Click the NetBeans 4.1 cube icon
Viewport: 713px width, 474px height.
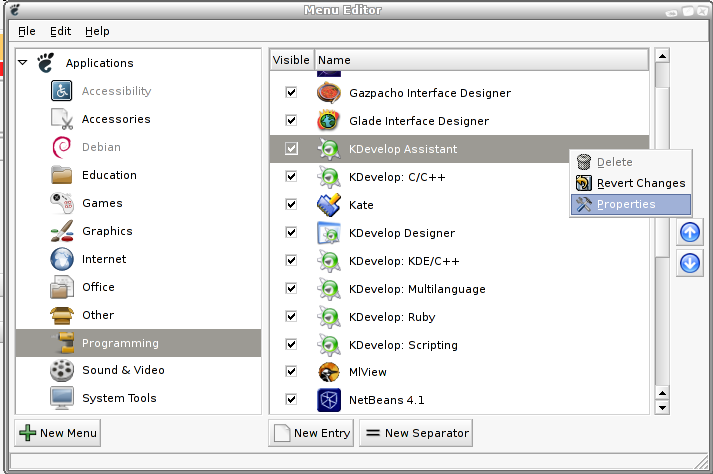pos(328,400)
